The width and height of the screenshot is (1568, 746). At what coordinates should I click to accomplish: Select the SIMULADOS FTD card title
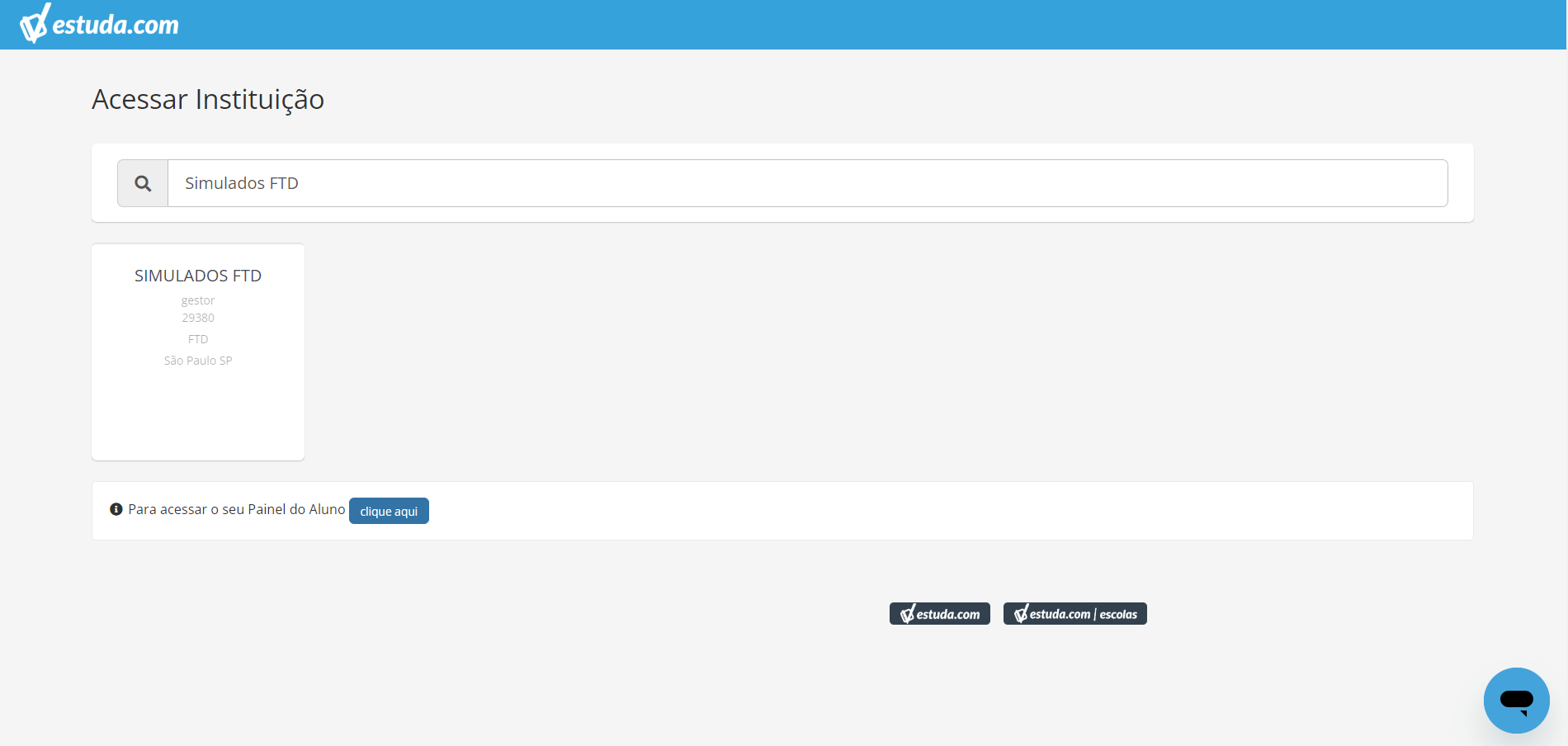198,276
